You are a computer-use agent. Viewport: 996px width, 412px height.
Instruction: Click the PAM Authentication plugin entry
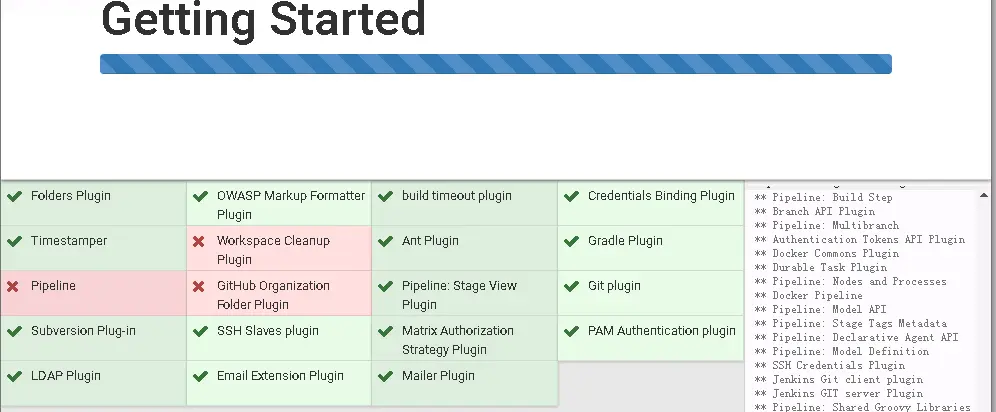[661, 331]
